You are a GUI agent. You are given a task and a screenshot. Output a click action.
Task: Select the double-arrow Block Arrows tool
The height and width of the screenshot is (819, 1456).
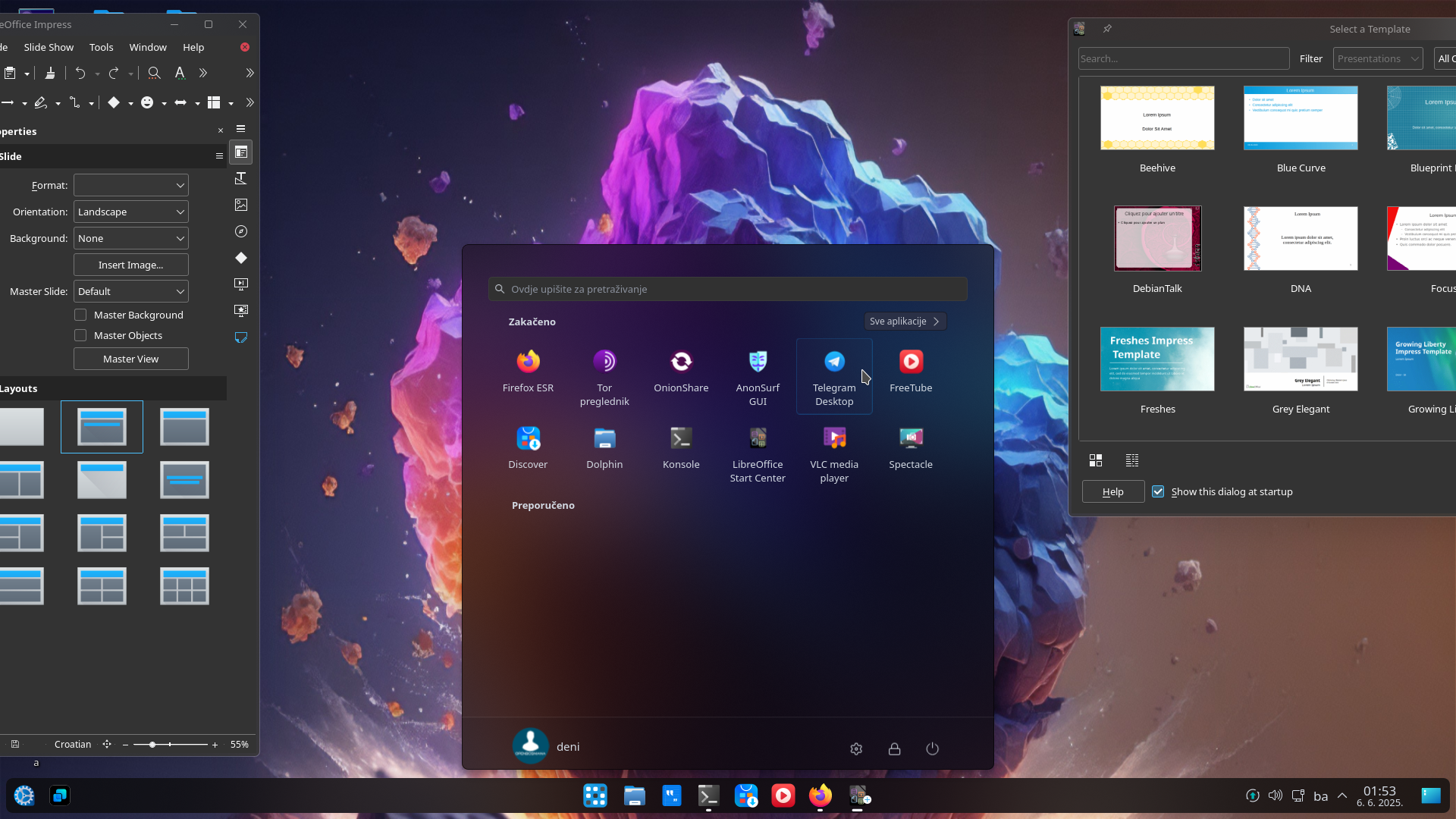click(x=180, y=102)
